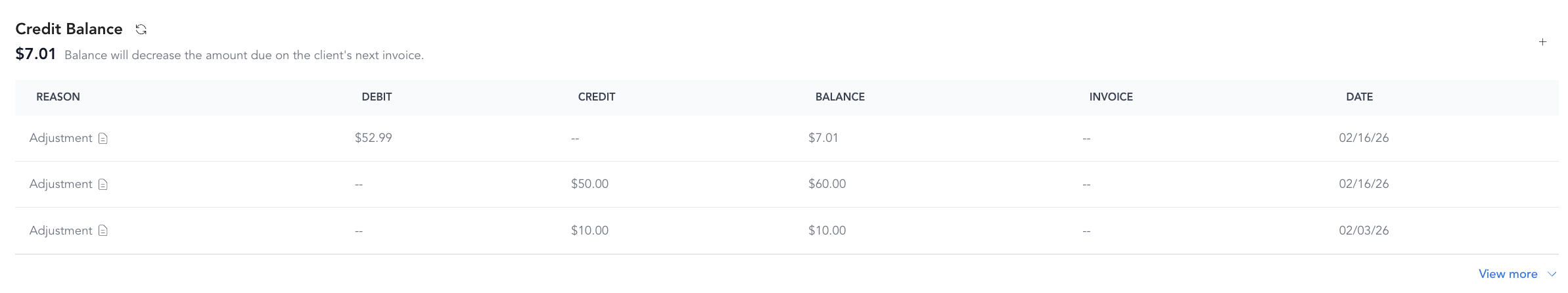Select the $50.00 credit amount
The width and height of the screenshot is (1568, 293).
point(589,184)
